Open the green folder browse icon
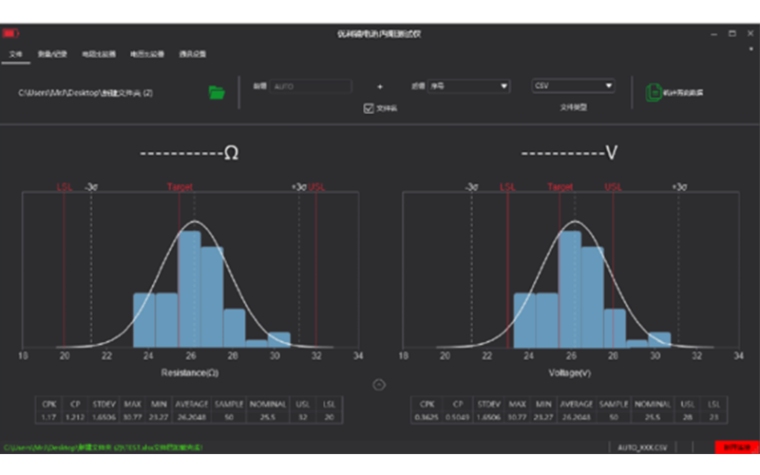The height and width of the screenshot is (475, 760). tap(216, 92)
